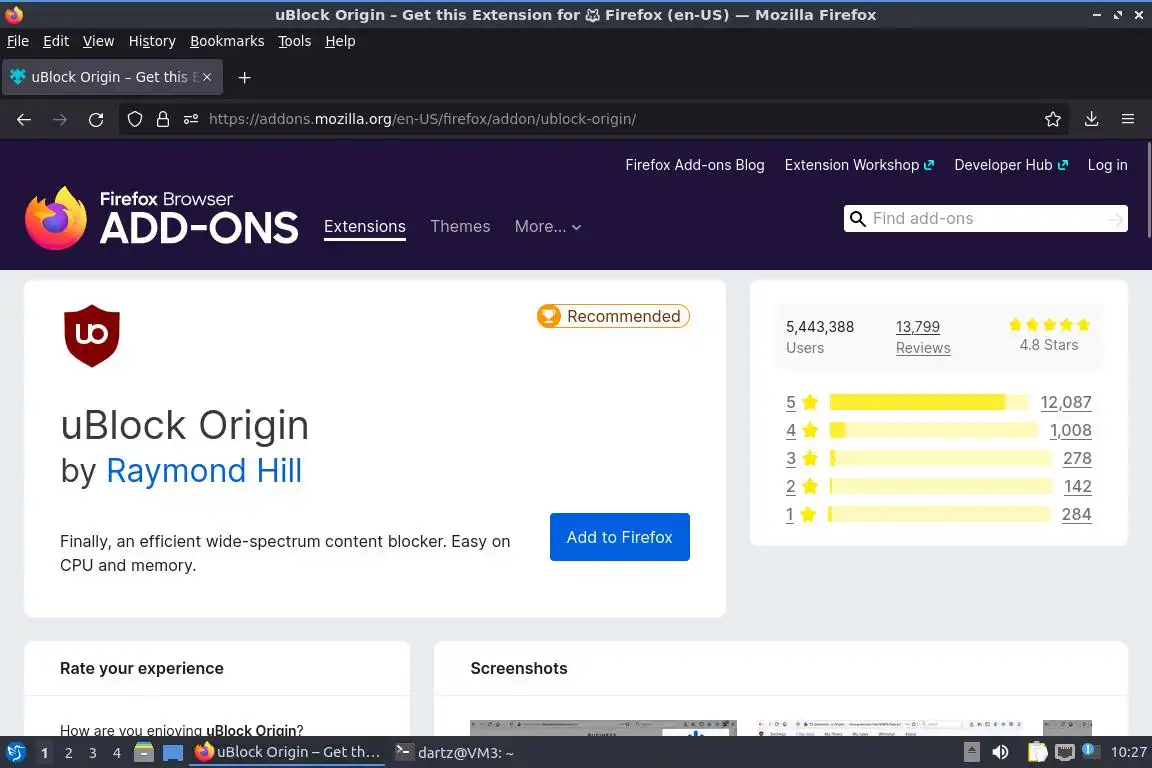Open a new tab with plus button
The height and width of the screenshot is (768, 1152).
click(245, 77)
